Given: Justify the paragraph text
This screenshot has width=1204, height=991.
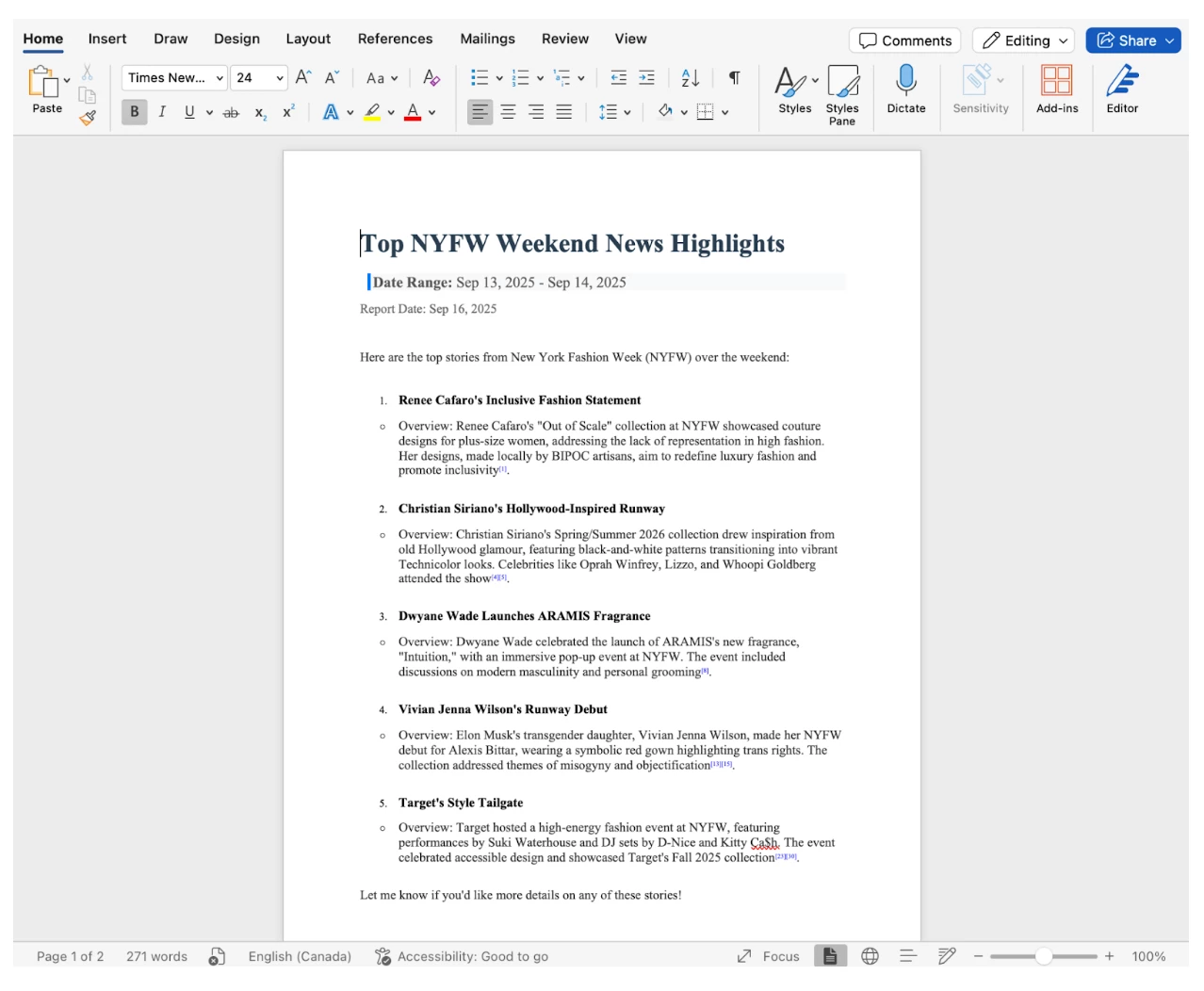Looking at the screenshot, I should click(x=564, y=112).
